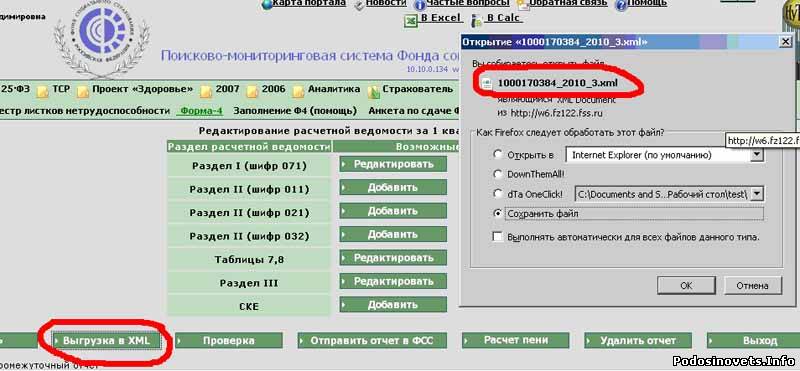This screenshot has height=371, width=800.
Task: Close the Открытие file dialog
Action: coord(785,42)
